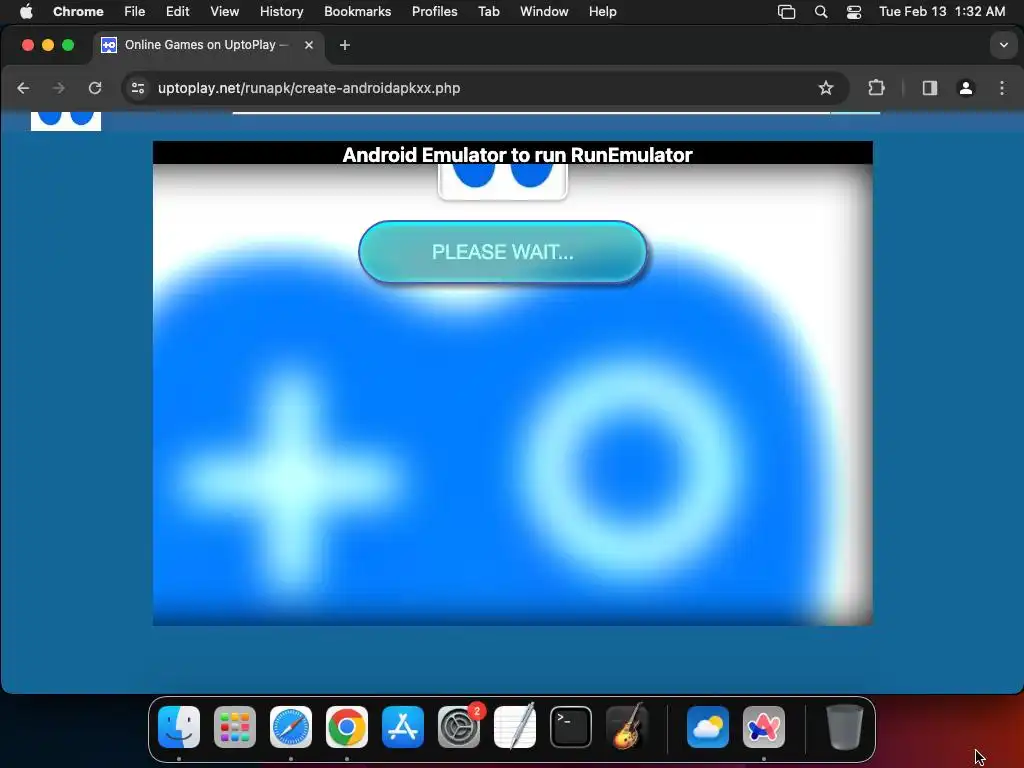This screenshot has height=768, width=1024.
Task: Open Finder from the Dock
Action: tap(179, 727)
